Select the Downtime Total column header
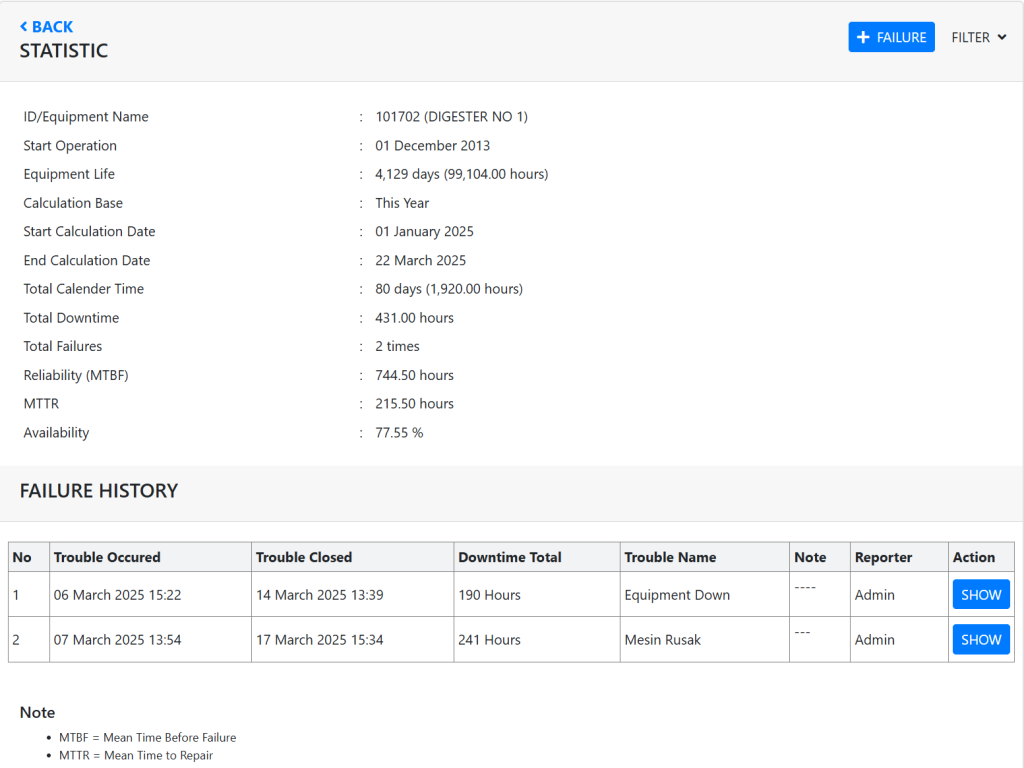1024x768 pixels. coord(510,557)
